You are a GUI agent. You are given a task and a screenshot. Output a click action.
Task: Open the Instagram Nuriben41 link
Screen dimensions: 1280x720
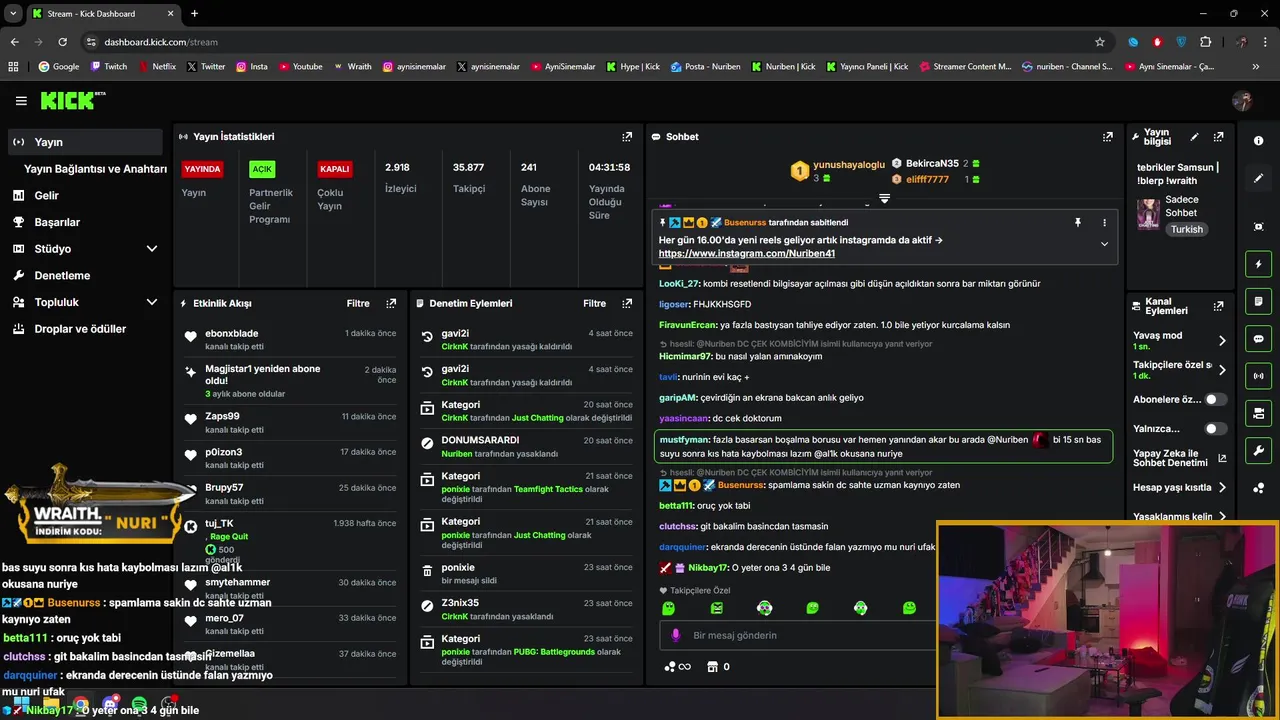(x=747, y=254)
